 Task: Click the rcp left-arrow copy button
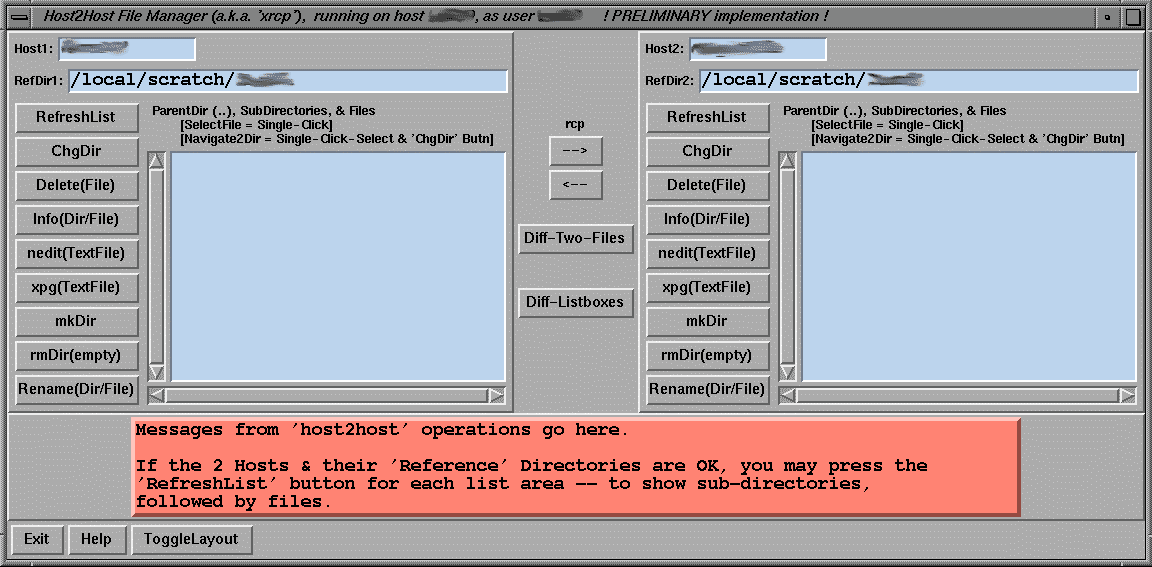(575, 185)
